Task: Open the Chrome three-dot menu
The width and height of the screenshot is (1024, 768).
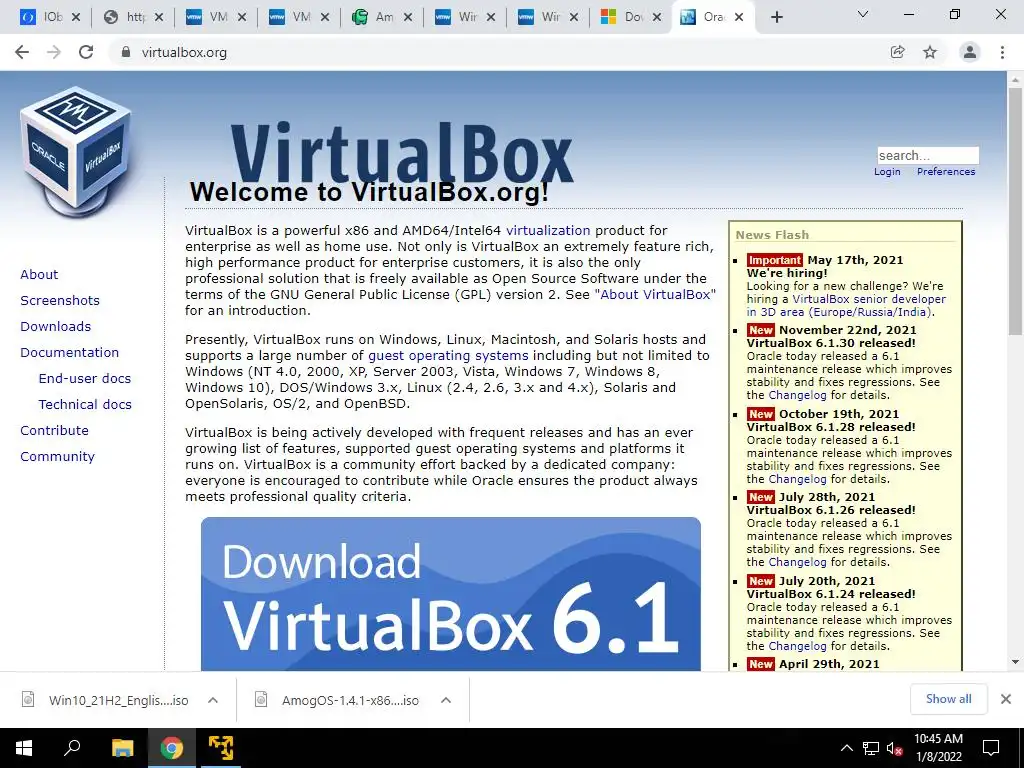Action: 1002,52
